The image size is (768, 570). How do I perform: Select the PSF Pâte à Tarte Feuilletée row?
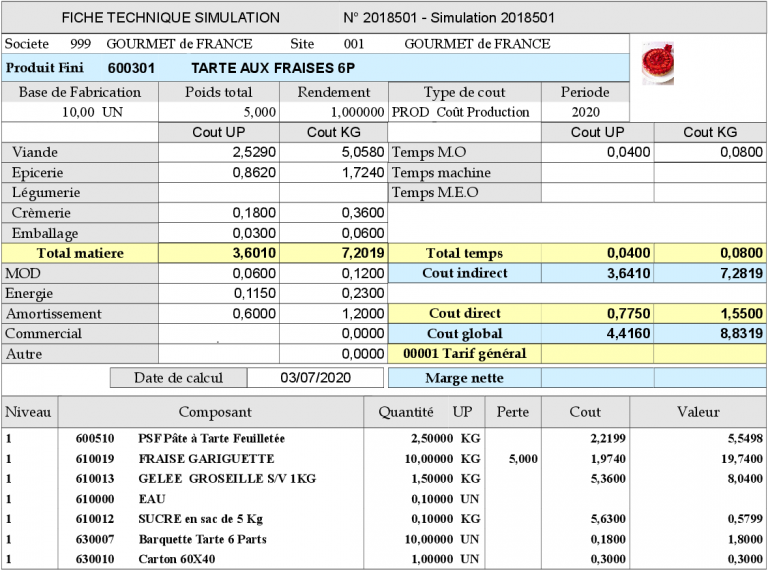(x=211, y=438)
